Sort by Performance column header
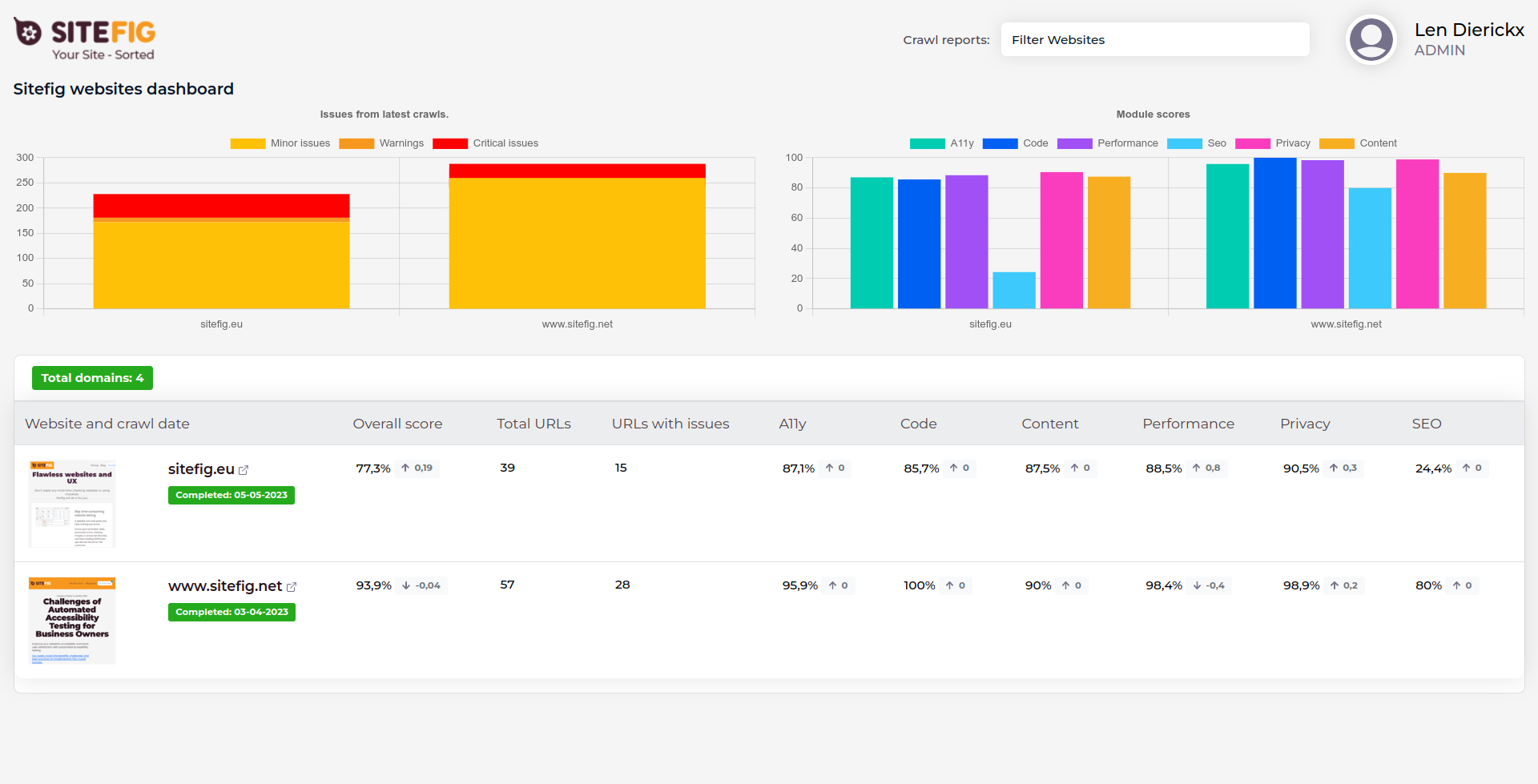The width and height of the screenshot is (1538, 784). point(1188,424)
